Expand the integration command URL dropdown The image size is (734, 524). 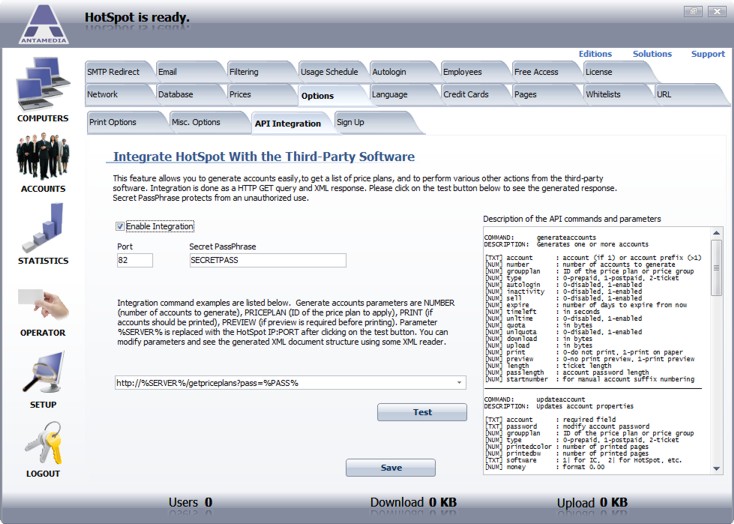tap(459, 383)
